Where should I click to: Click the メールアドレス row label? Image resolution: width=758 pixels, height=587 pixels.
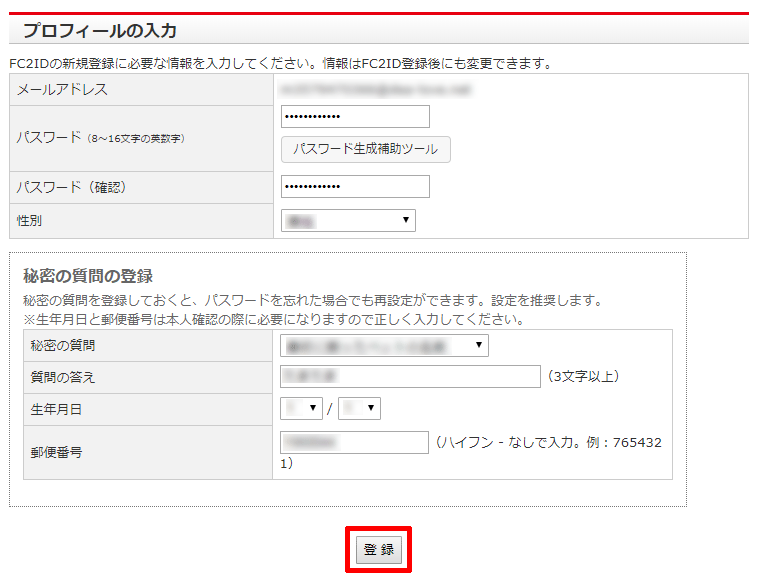(x=62, y=89)
